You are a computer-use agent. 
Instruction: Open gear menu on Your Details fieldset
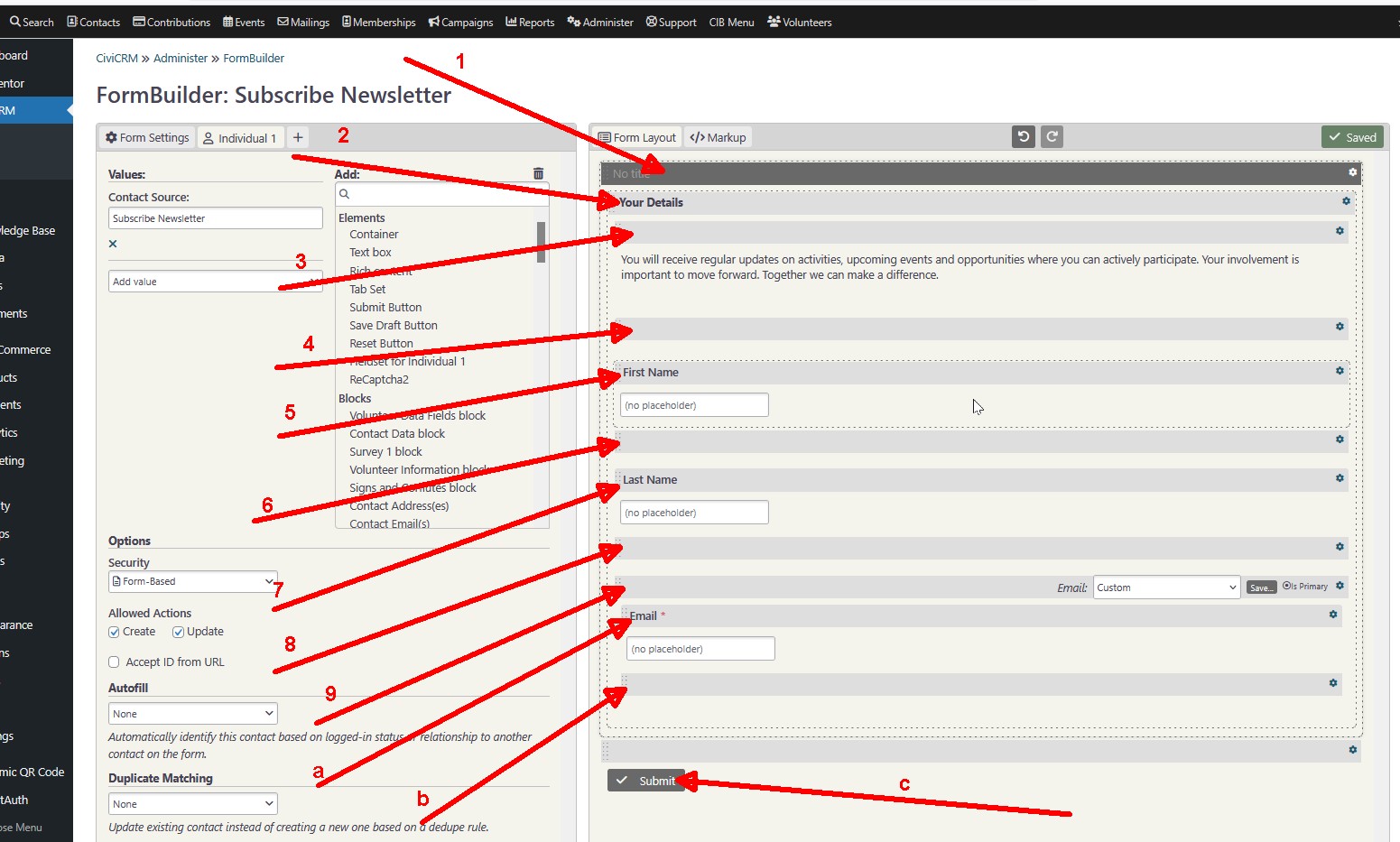1346,201
